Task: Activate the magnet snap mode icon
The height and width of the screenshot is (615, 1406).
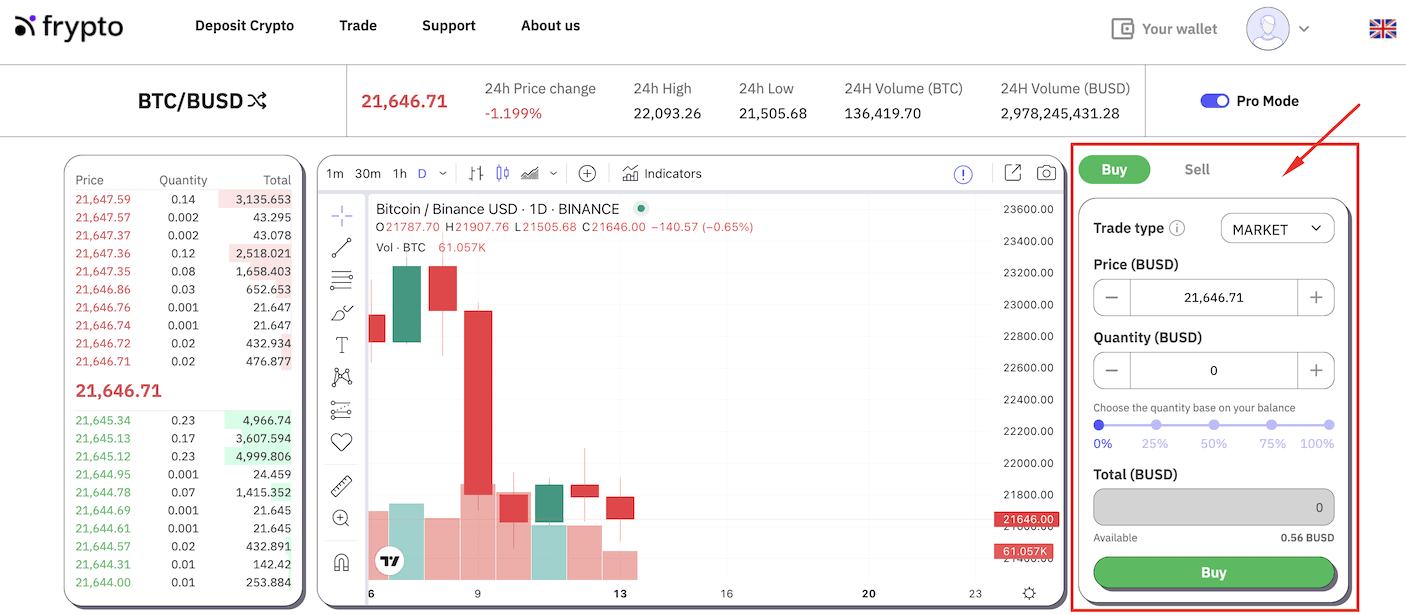Action: (341, 563)
